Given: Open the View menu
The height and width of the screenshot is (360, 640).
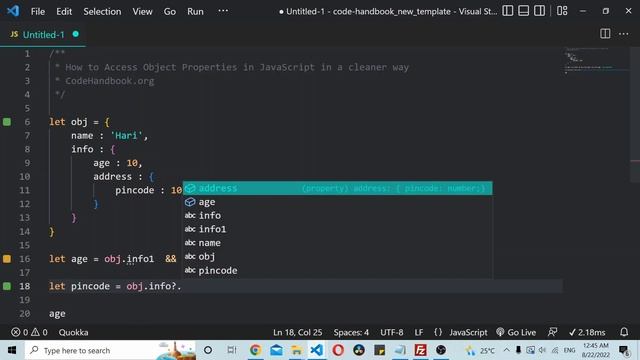Looking at the screenshot, I should point(142,11).
